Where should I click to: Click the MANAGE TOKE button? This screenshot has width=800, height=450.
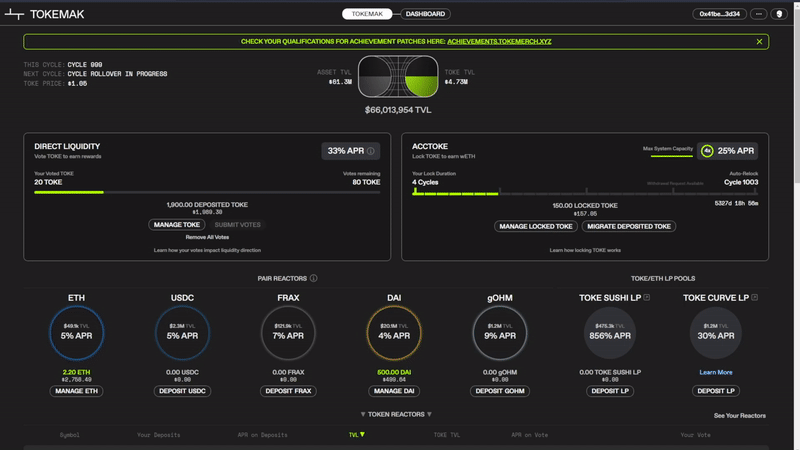point(177,224)
